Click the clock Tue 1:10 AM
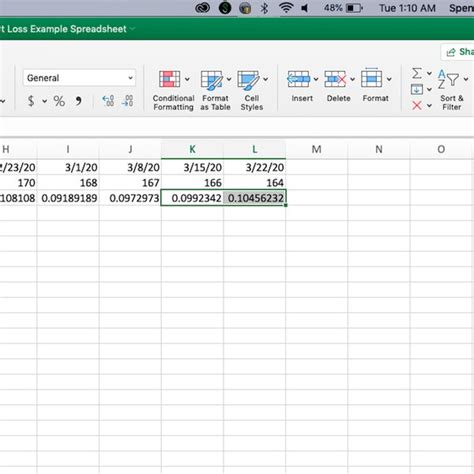The image size is (474, 474). [x=407, y=8]
